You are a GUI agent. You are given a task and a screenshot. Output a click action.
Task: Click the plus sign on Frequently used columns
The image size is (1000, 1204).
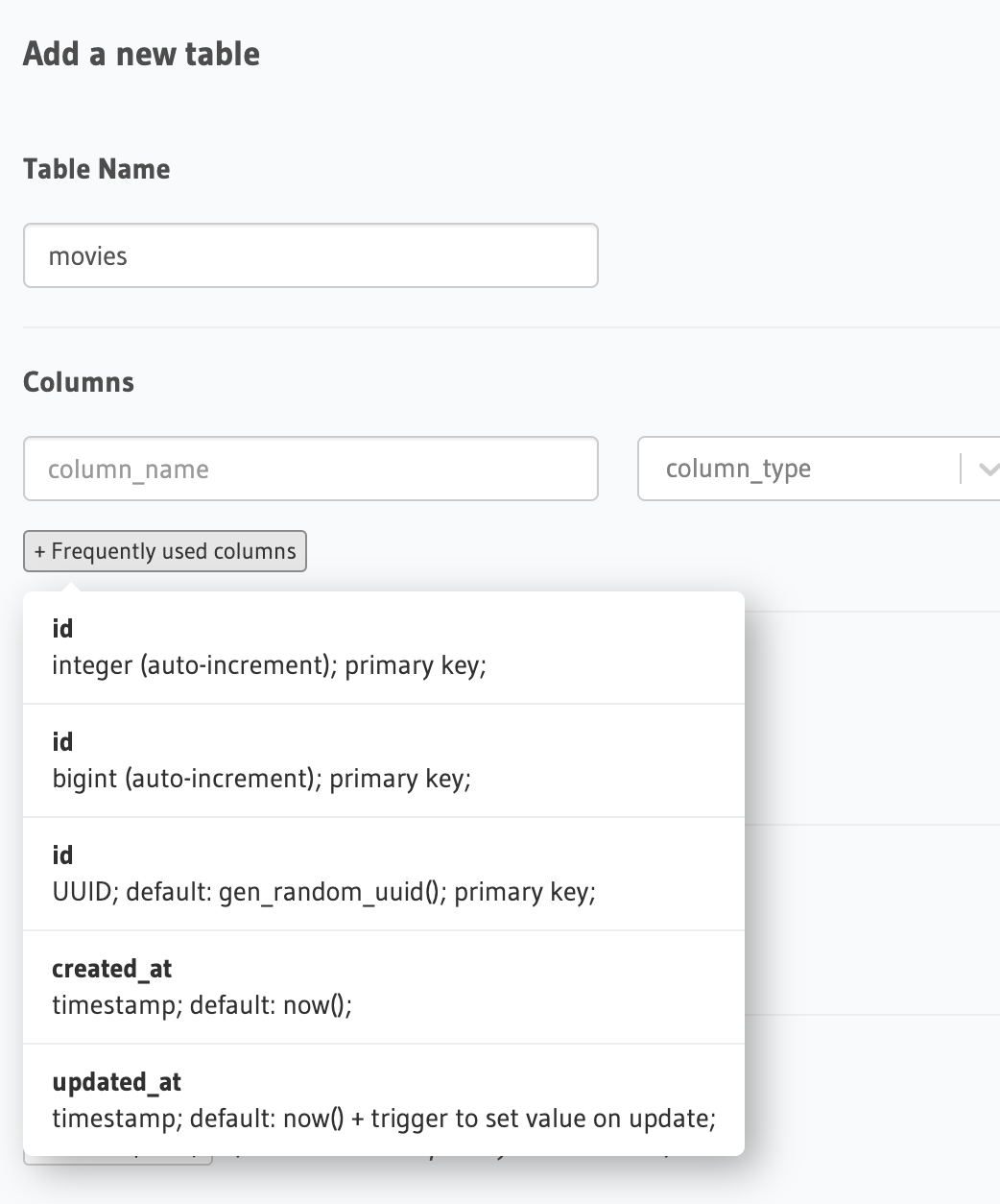(x=39, y=552)
